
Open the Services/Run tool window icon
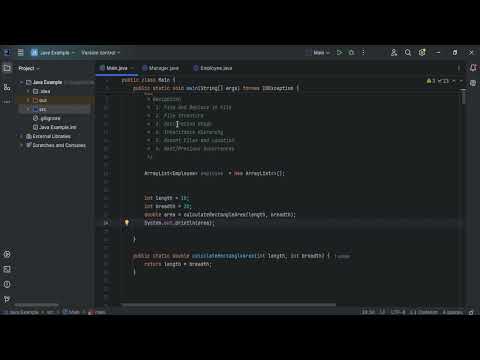point(7,254)
